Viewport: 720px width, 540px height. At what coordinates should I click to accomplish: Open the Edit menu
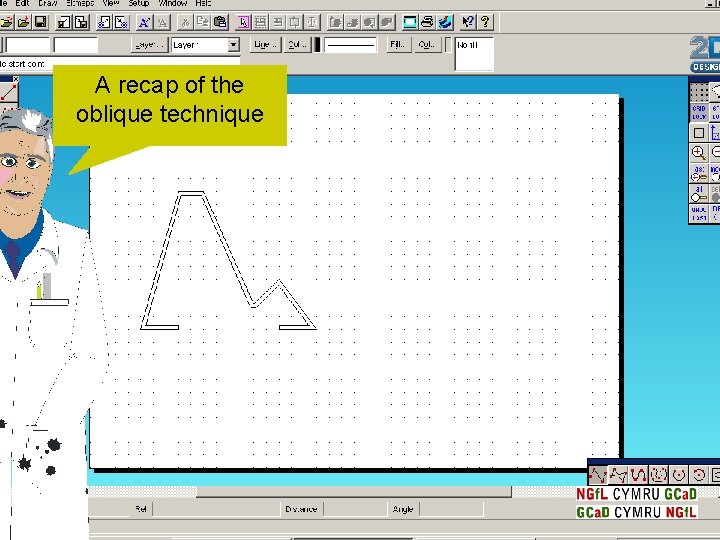22,3
